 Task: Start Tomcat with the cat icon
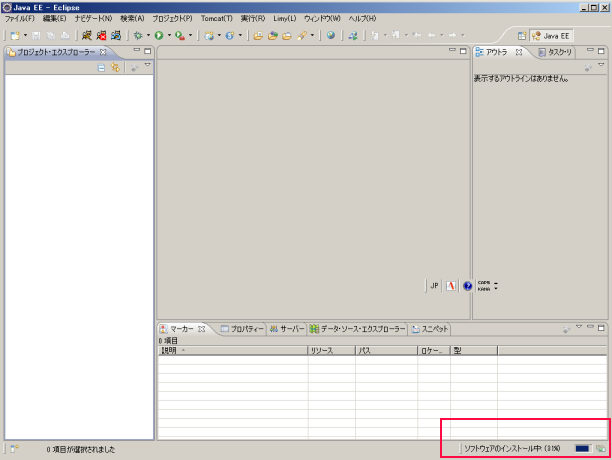[87, 36]
